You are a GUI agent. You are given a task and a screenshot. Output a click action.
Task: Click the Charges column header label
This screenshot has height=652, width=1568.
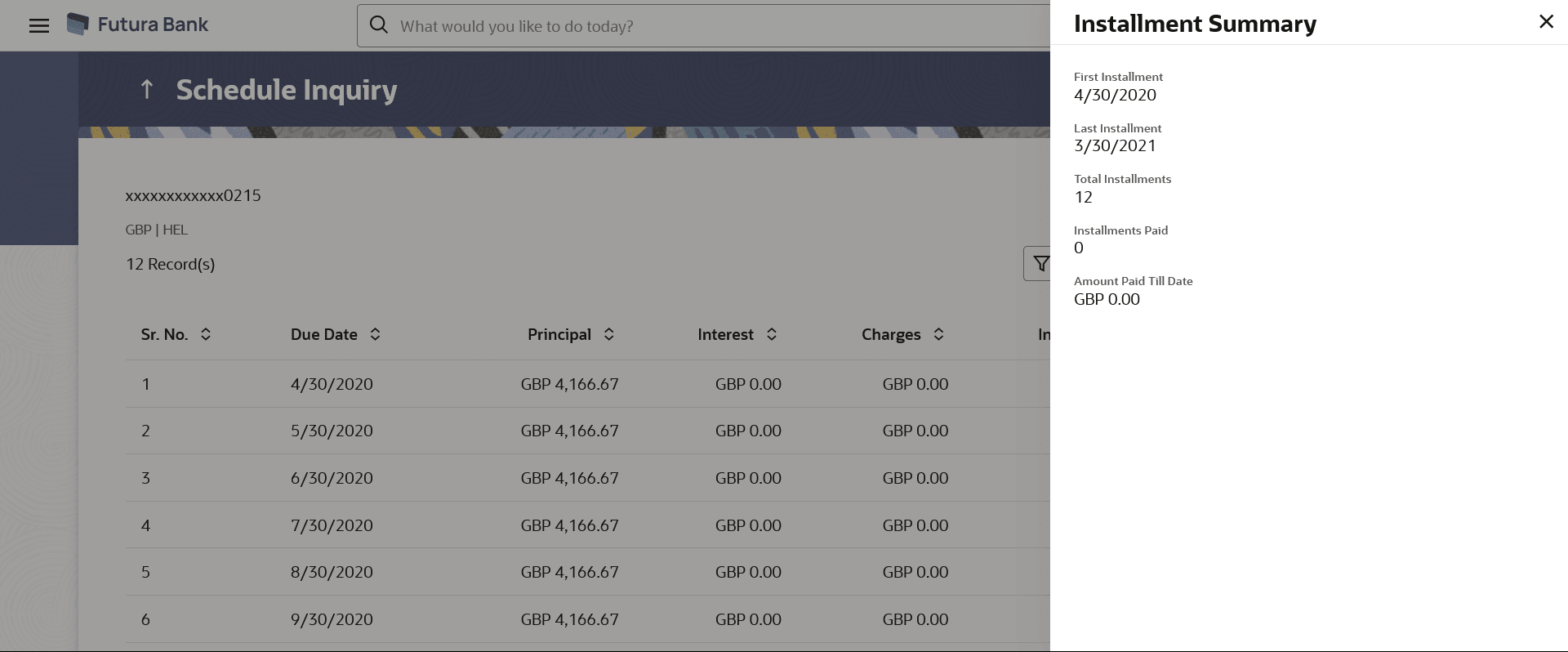point(891,334)
